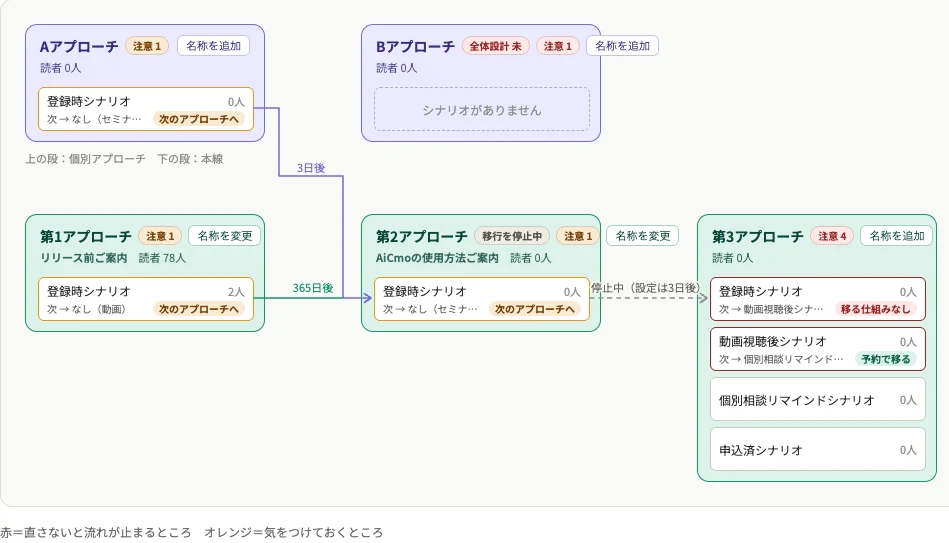This screenshot has width=949, height=543.
Task: Click 読者 78人 count text
Action: click(162, 258)
